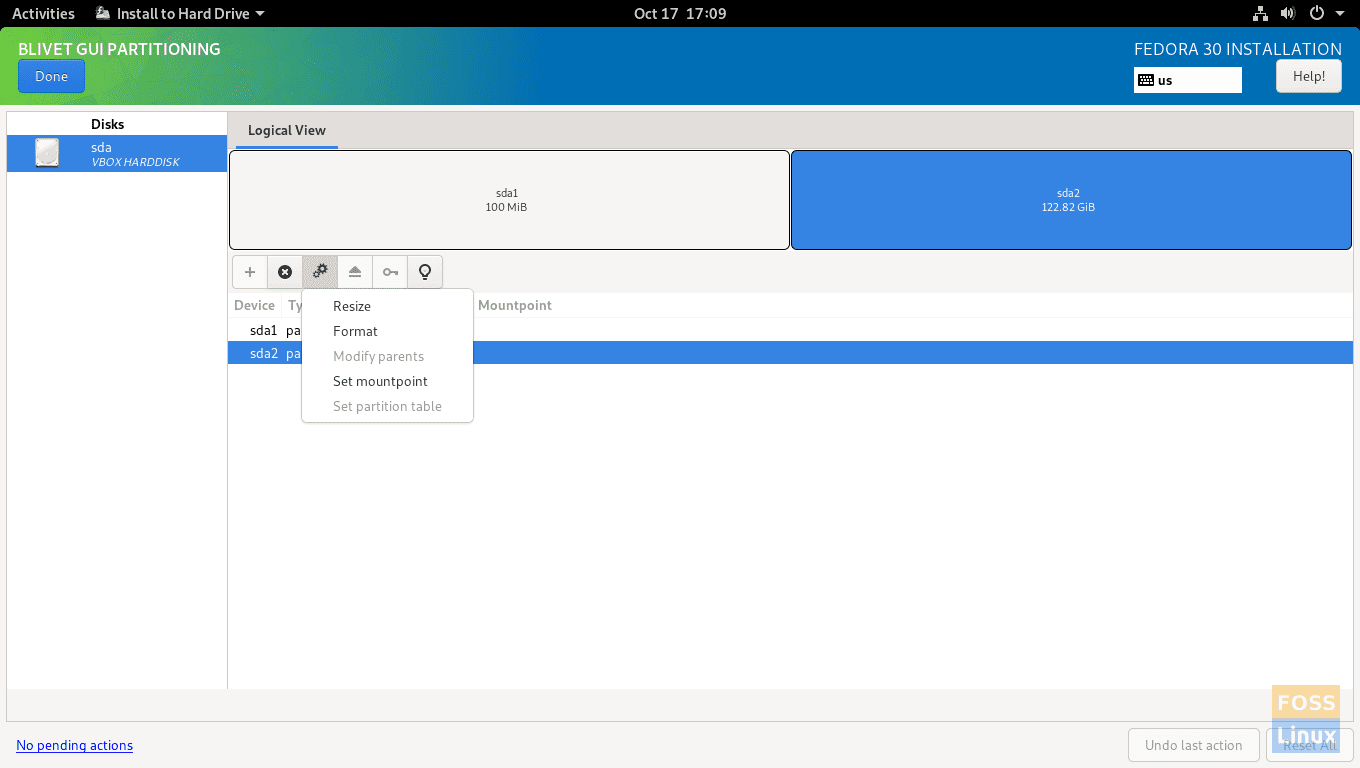Screen dimensions: 1360x768
Task: Open the gears actions icon on toolbar
Action: tap(319, 271)
